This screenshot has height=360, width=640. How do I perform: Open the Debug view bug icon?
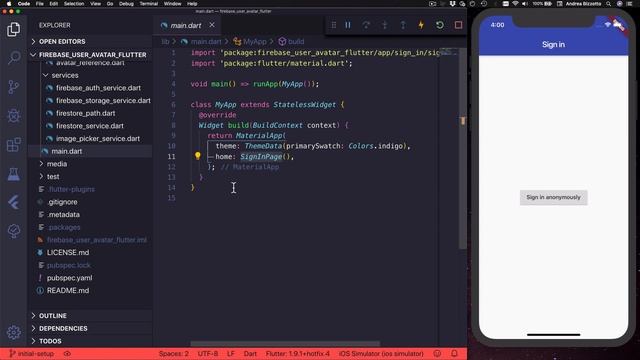click(13, 116)
